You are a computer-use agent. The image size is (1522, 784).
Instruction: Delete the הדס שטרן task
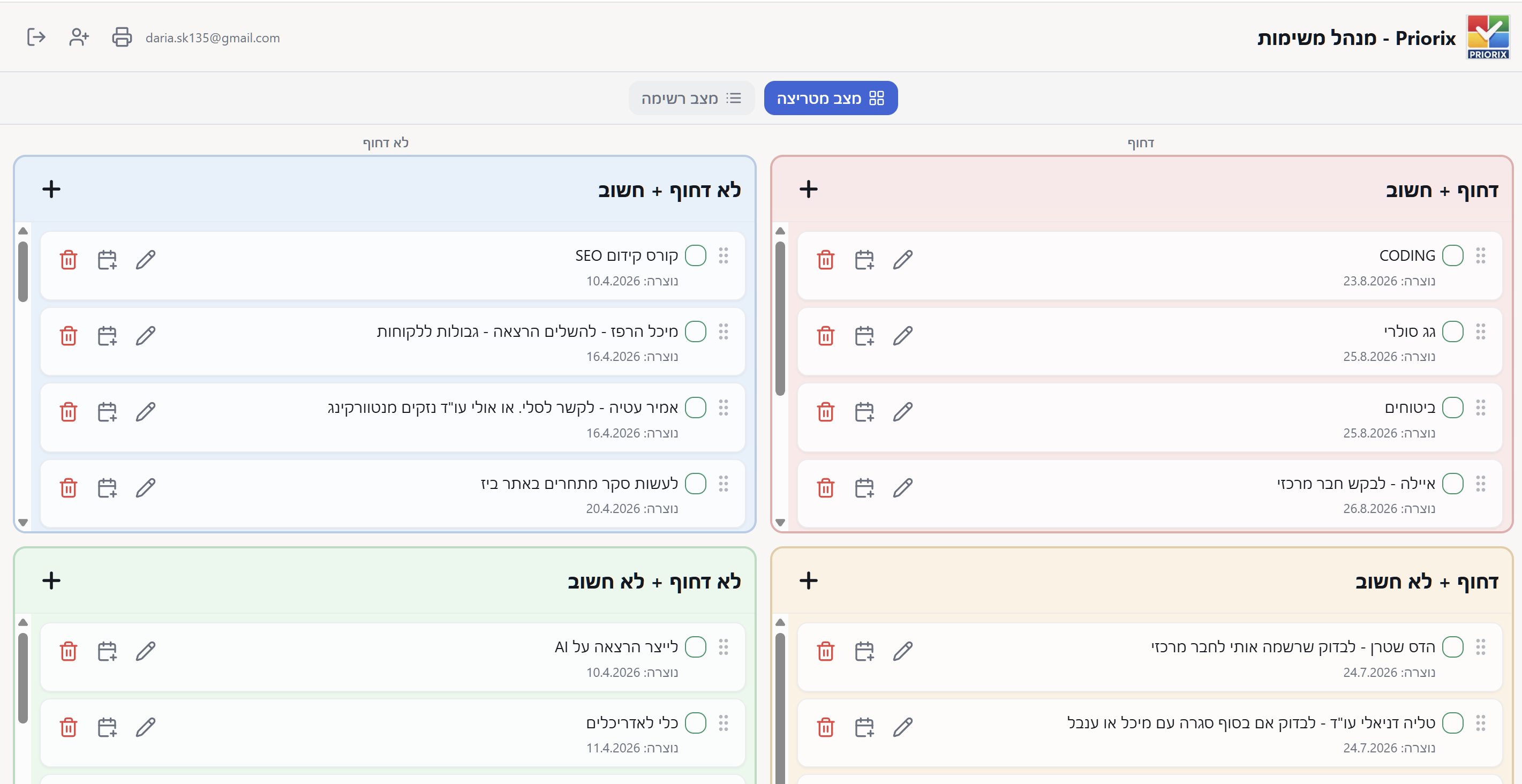tap(825, 651)
